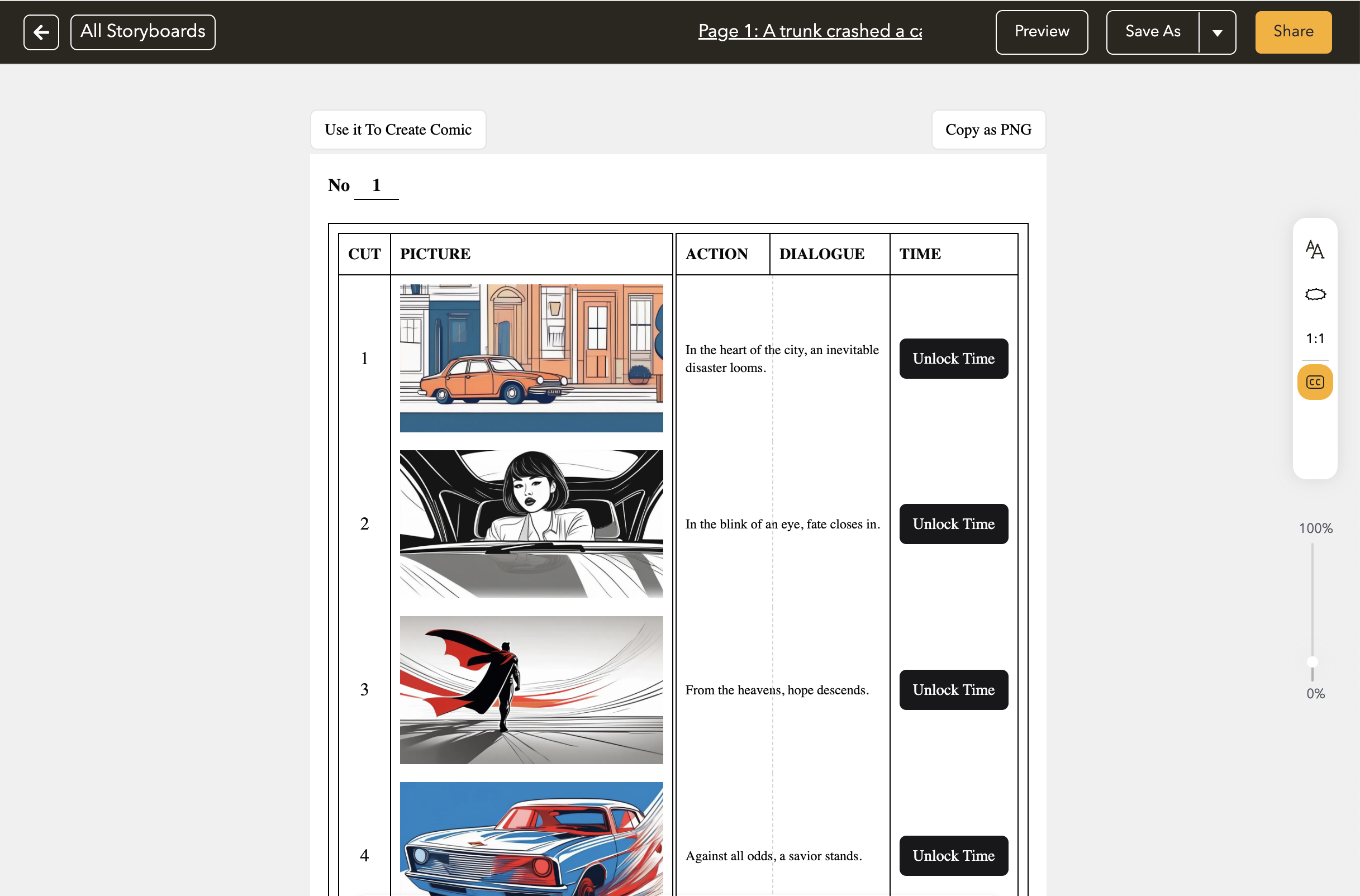Unlock Time for cut 3

pyautogui.click(x=953, y=690)
